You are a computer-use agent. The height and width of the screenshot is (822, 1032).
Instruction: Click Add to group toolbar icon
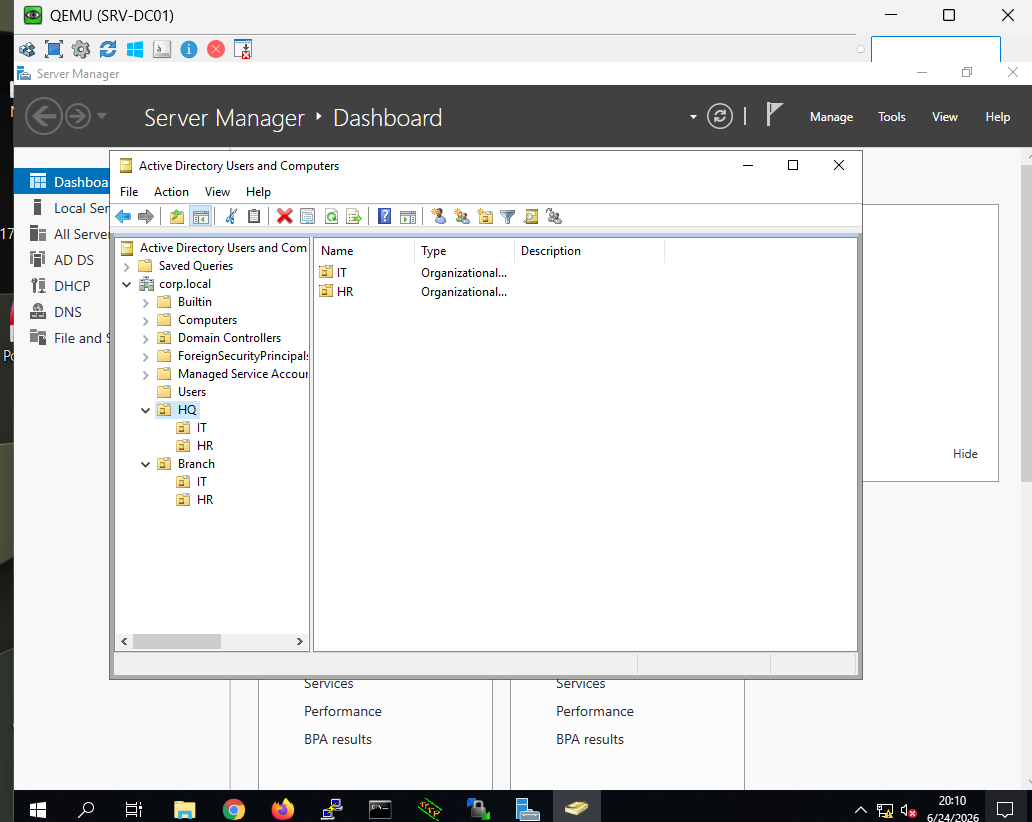pos(554,217)
